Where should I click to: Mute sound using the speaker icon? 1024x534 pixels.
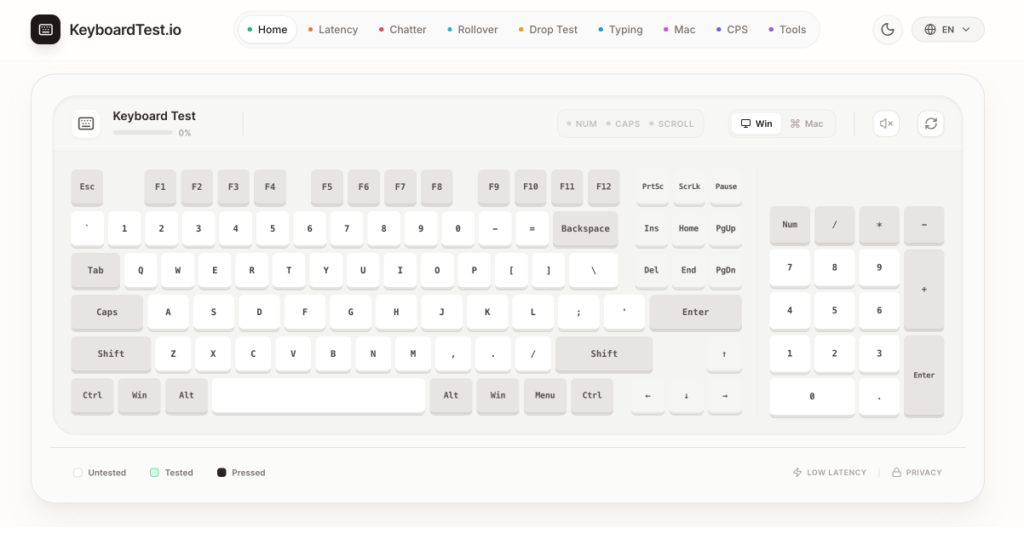tap(886, 124)
